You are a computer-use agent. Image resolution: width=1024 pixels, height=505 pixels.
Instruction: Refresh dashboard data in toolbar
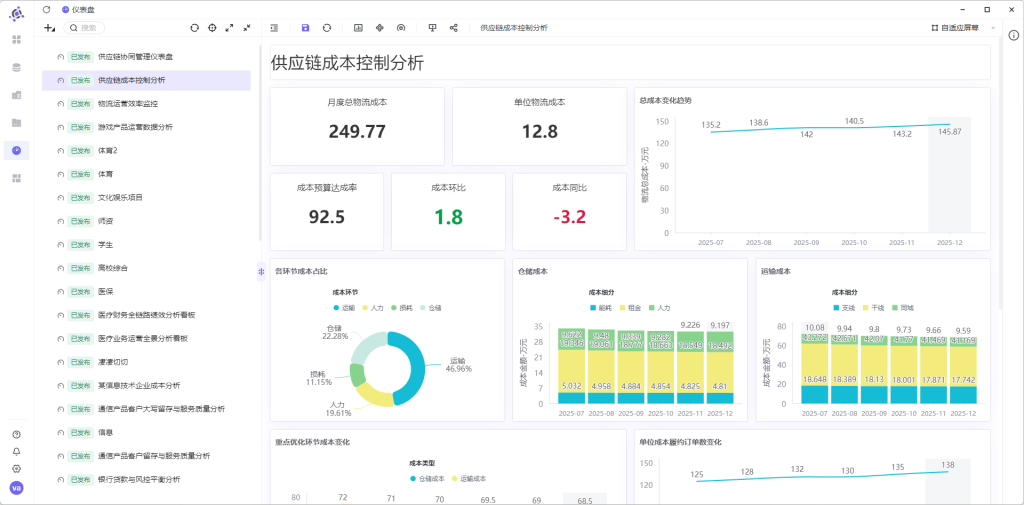[x=327, y=28]
